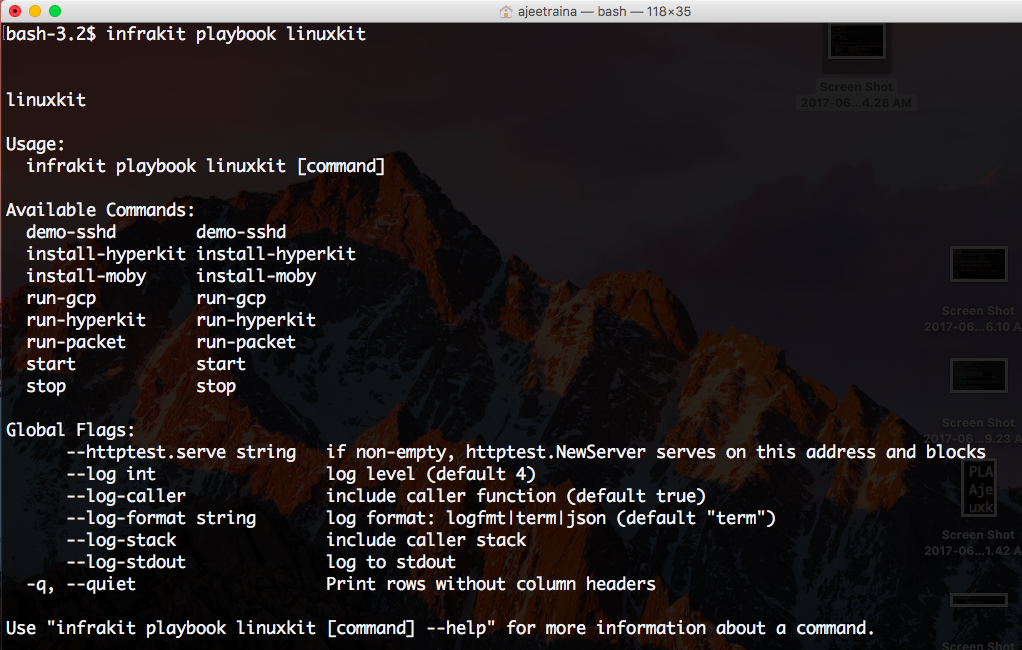Image resolution: width=1022 pixels, height=650 pixels.
Task: Click the ajeetraina — bash window title
Action: [571, 12]
